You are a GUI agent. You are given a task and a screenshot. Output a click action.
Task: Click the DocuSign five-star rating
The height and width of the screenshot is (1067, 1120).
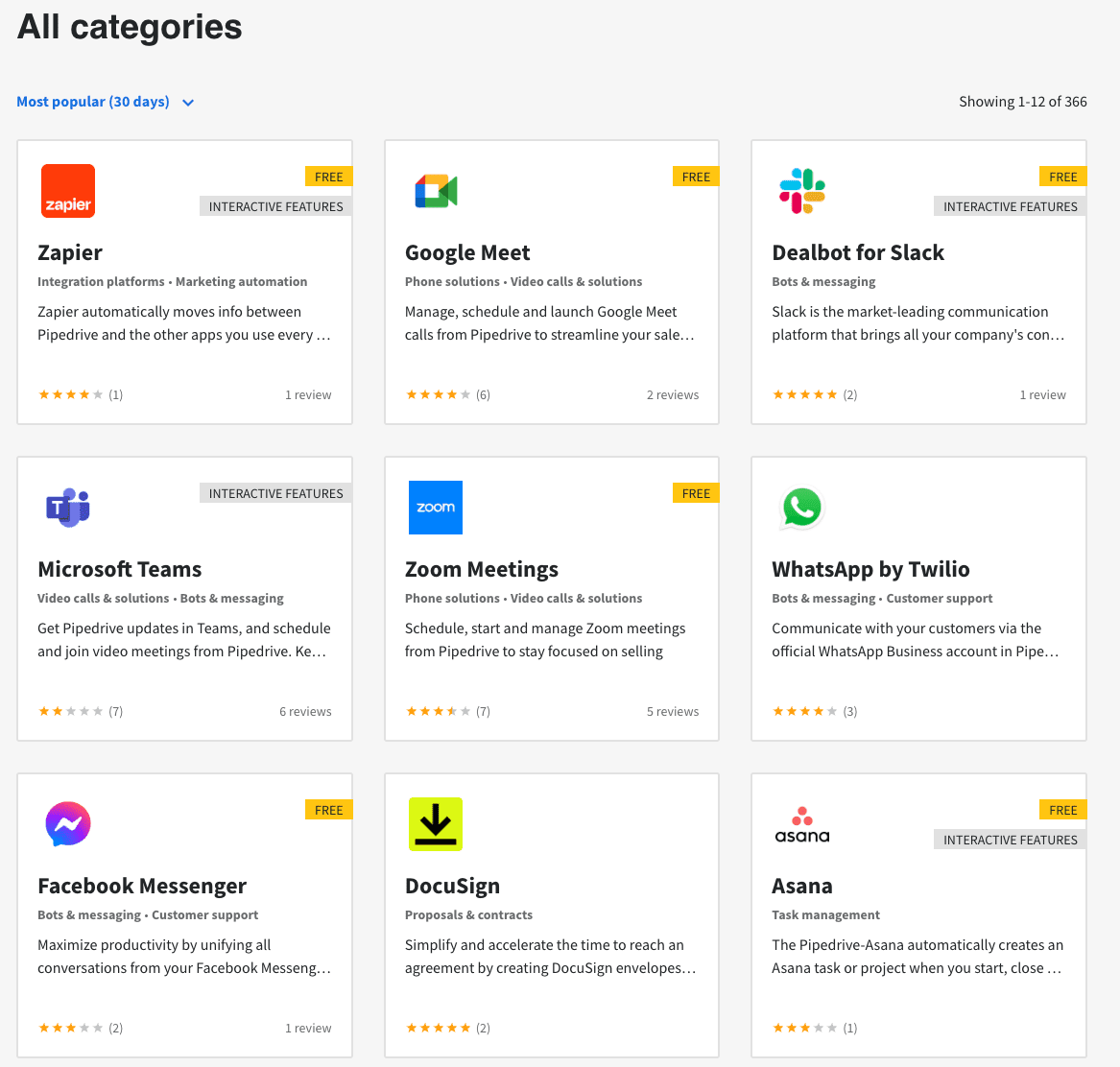pyautogui.click(x=439, y=1028)
